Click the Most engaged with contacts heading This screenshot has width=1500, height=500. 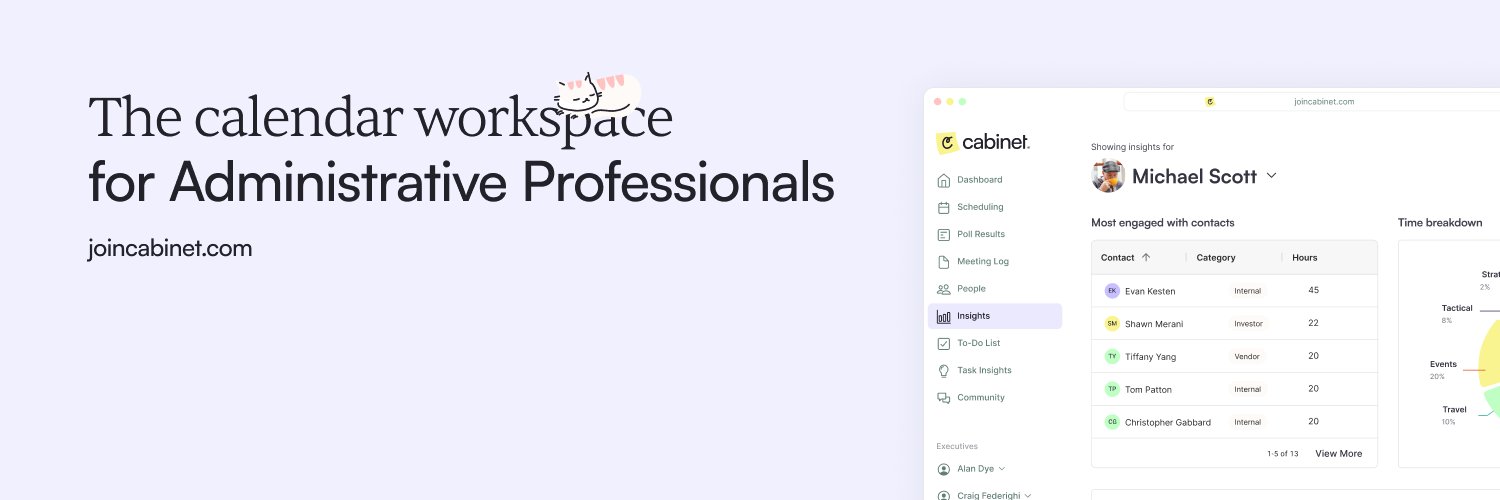click(1163, 222)
